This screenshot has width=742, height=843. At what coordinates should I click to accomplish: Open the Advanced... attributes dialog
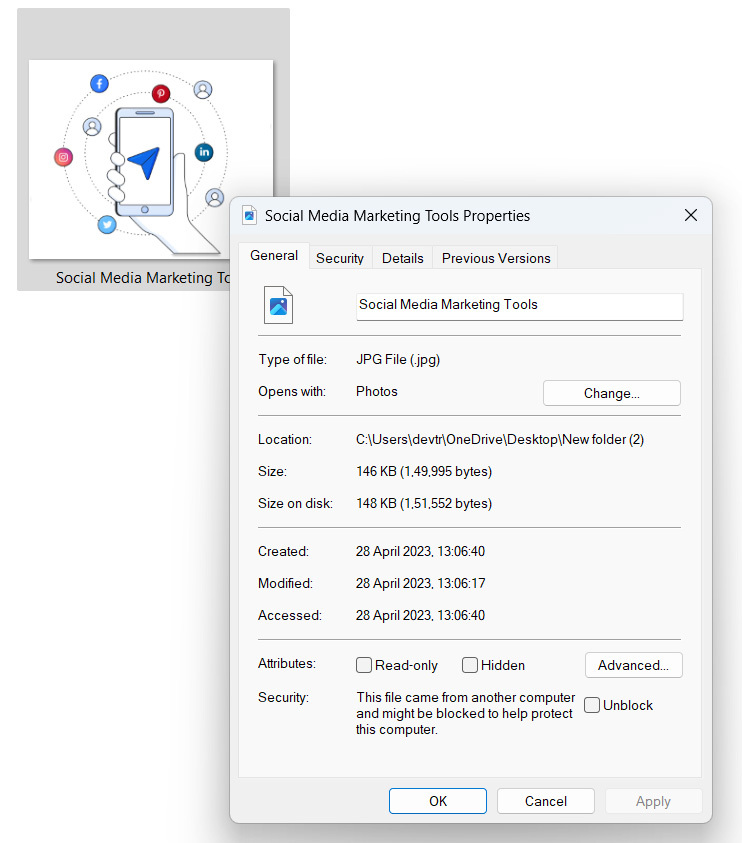pyautogui.click(x=633, y=665)
